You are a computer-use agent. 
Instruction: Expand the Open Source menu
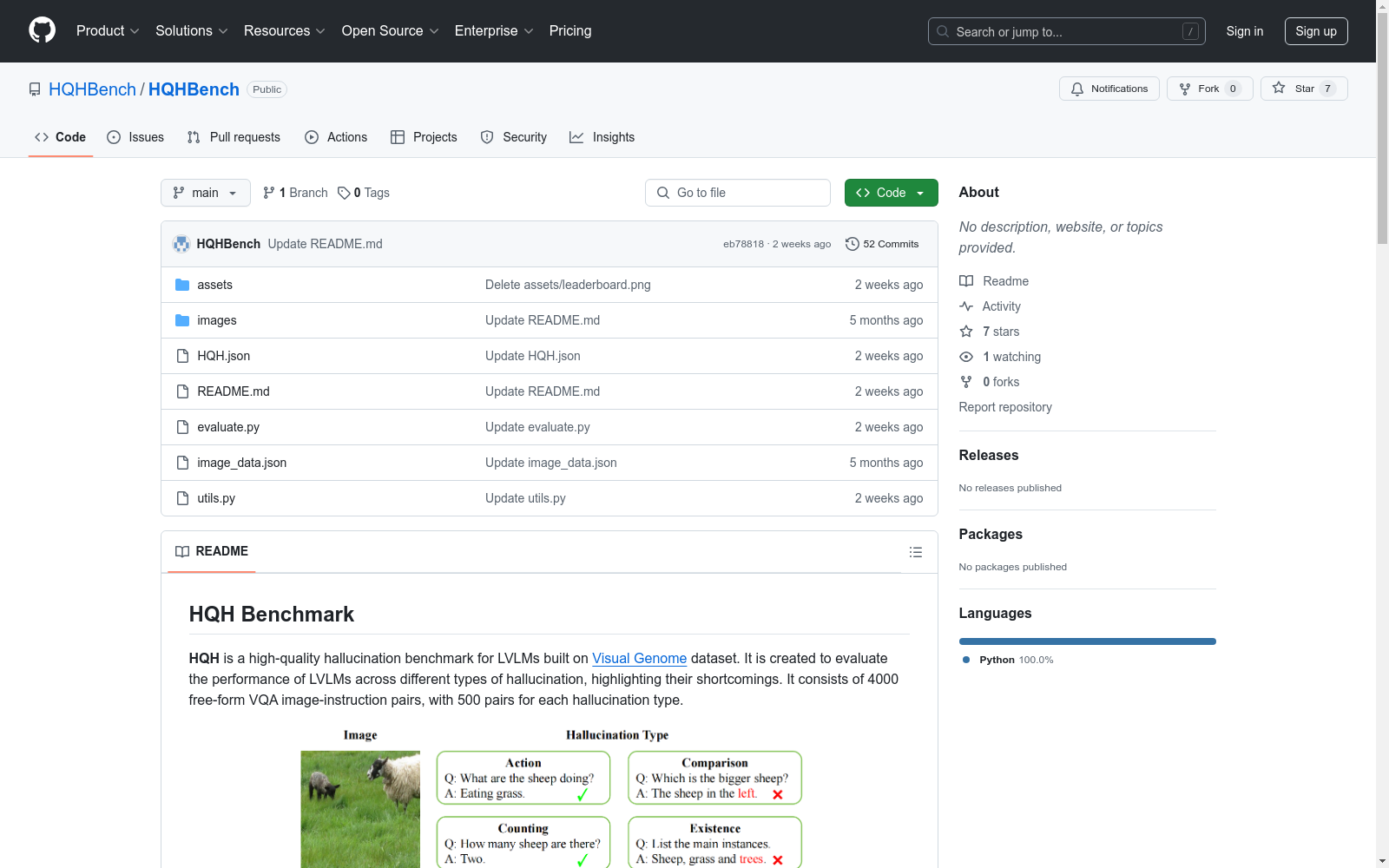tap(390, 30)
